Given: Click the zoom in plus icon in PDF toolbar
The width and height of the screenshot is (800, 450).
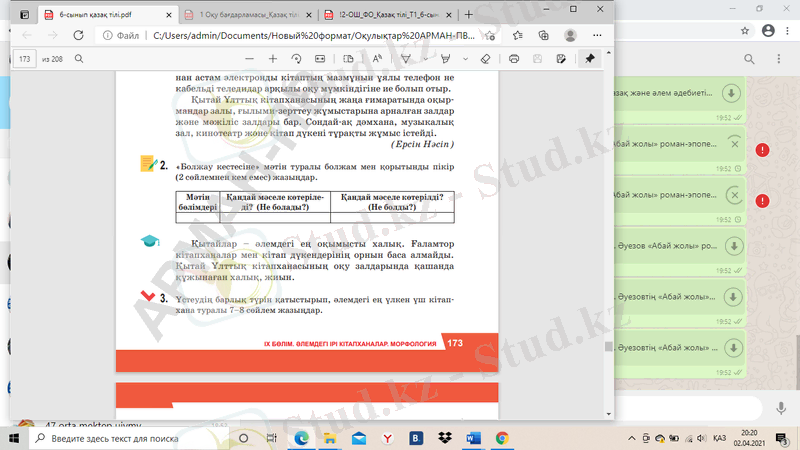Looking at the screenshot, I should click(x=272, y=59).
